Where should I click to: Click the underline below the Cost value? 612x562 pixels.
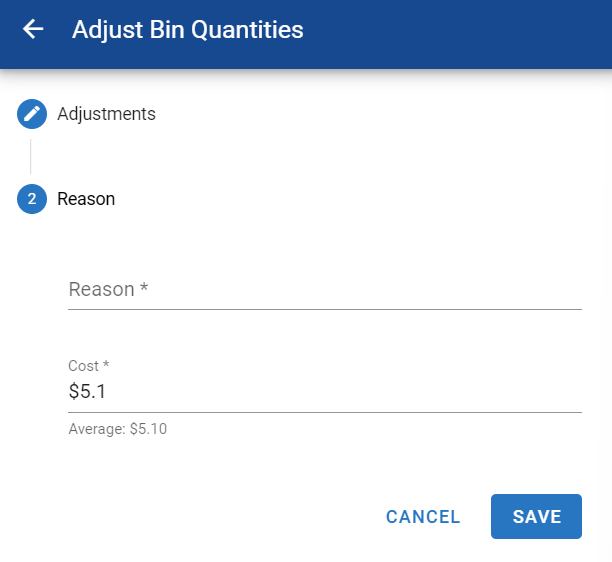click(x=324, y=411)
